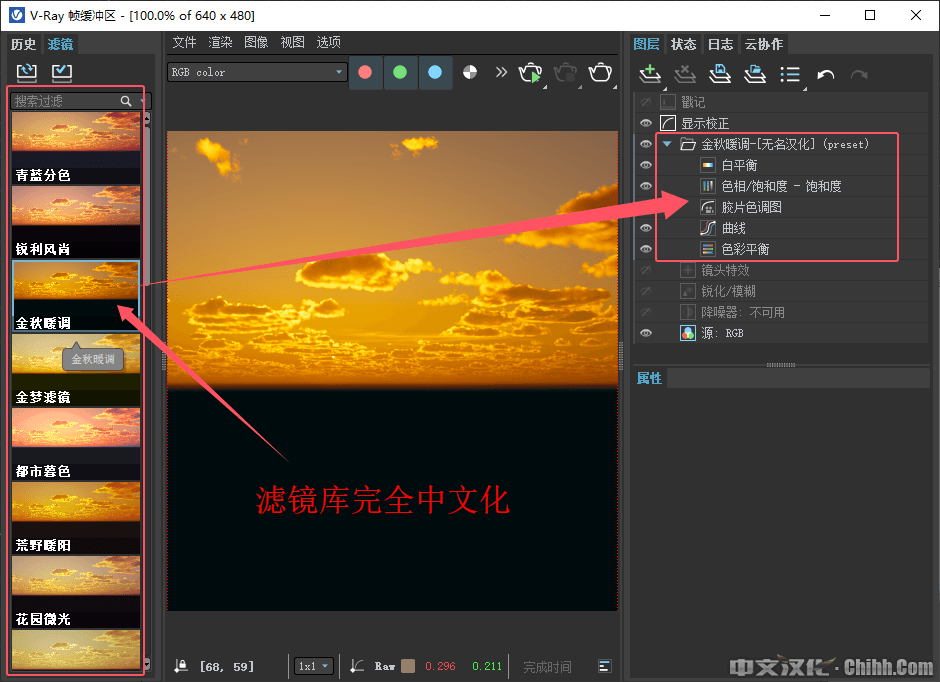Click the 属性 panel header
This screenshot has height=682, width=940.
pos(649,378)
